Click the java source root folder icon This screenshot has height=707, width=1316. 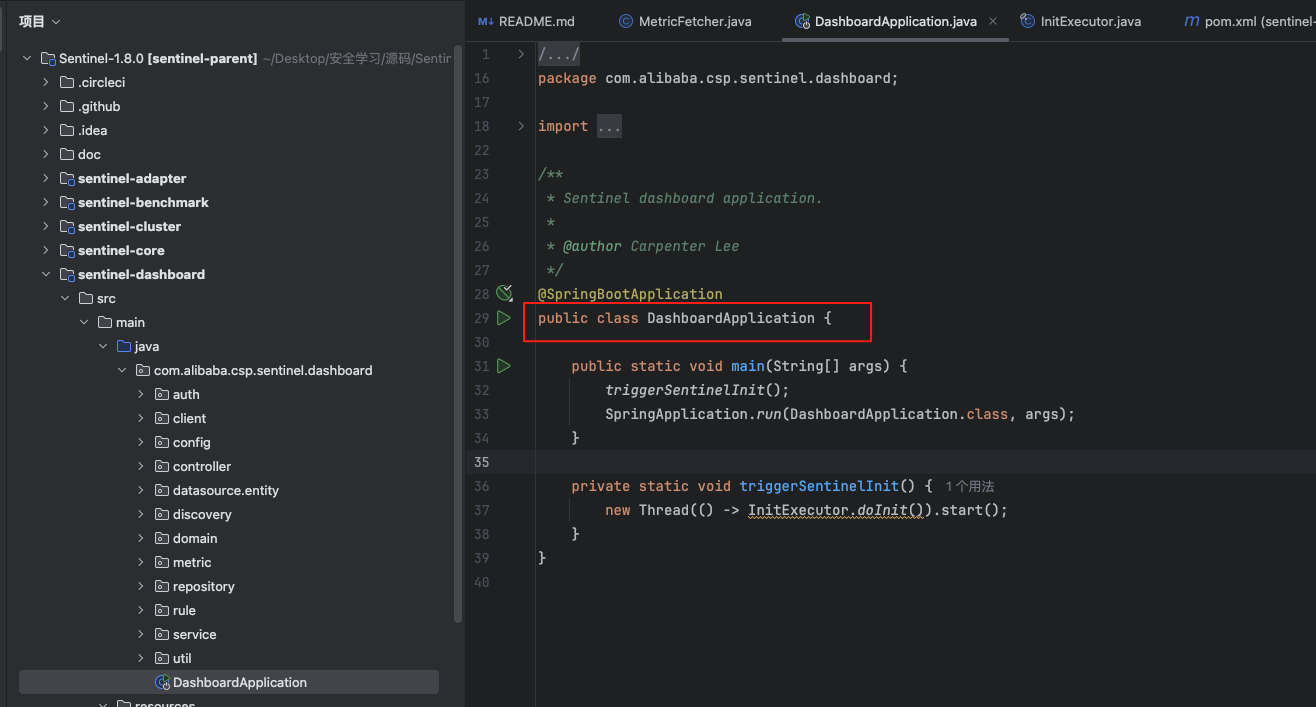[124, 347]
